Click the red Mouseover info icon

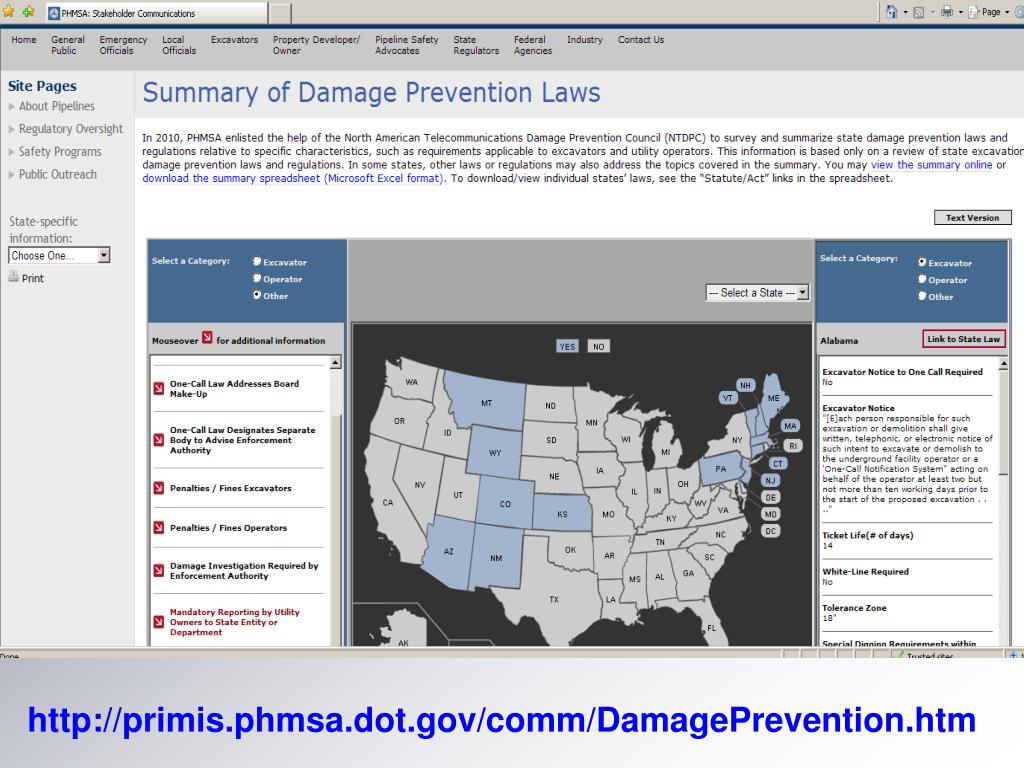(207, 338)
